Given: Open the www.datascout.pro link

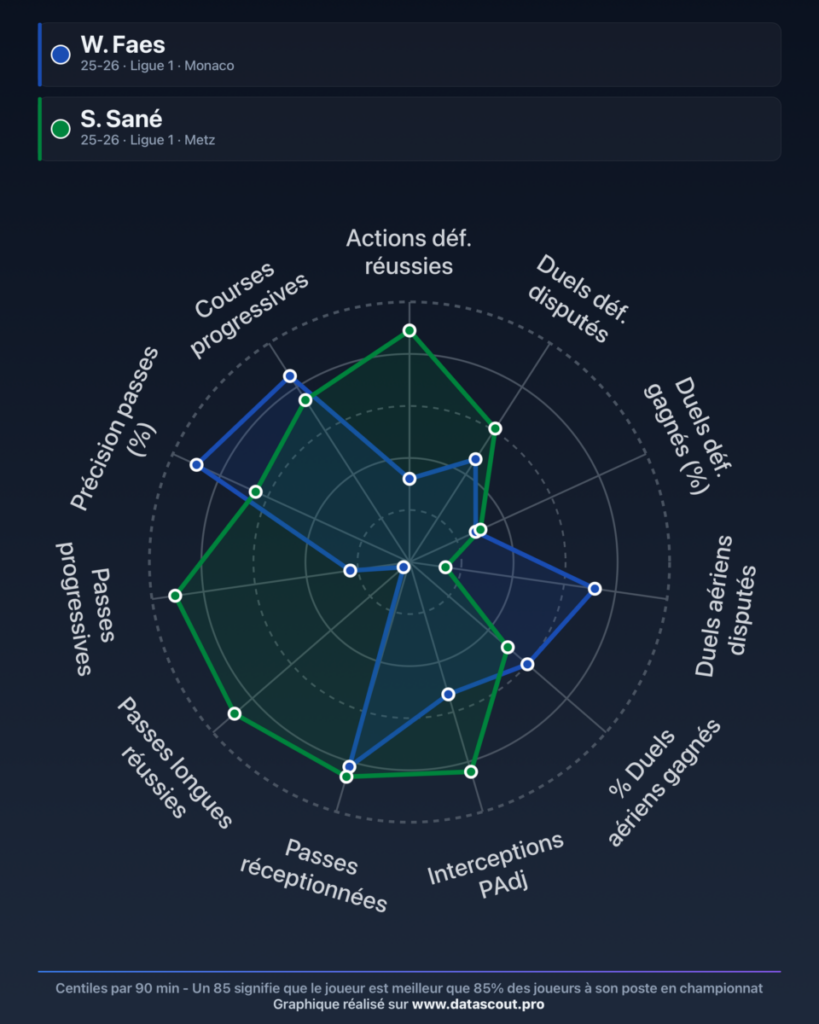Looking at the screenshot, I should [x=478, y=1004].
